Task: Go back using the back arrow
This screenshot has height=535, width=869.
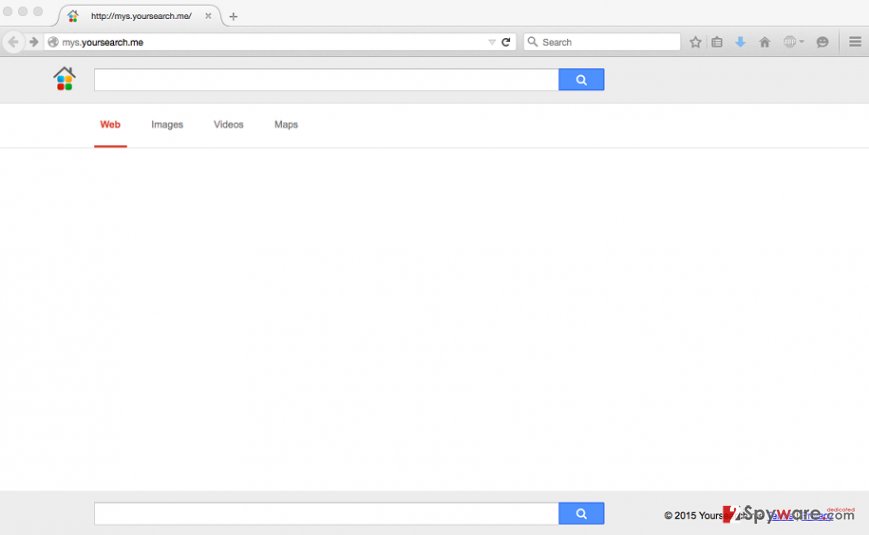Action: click(x=13, y=42)
